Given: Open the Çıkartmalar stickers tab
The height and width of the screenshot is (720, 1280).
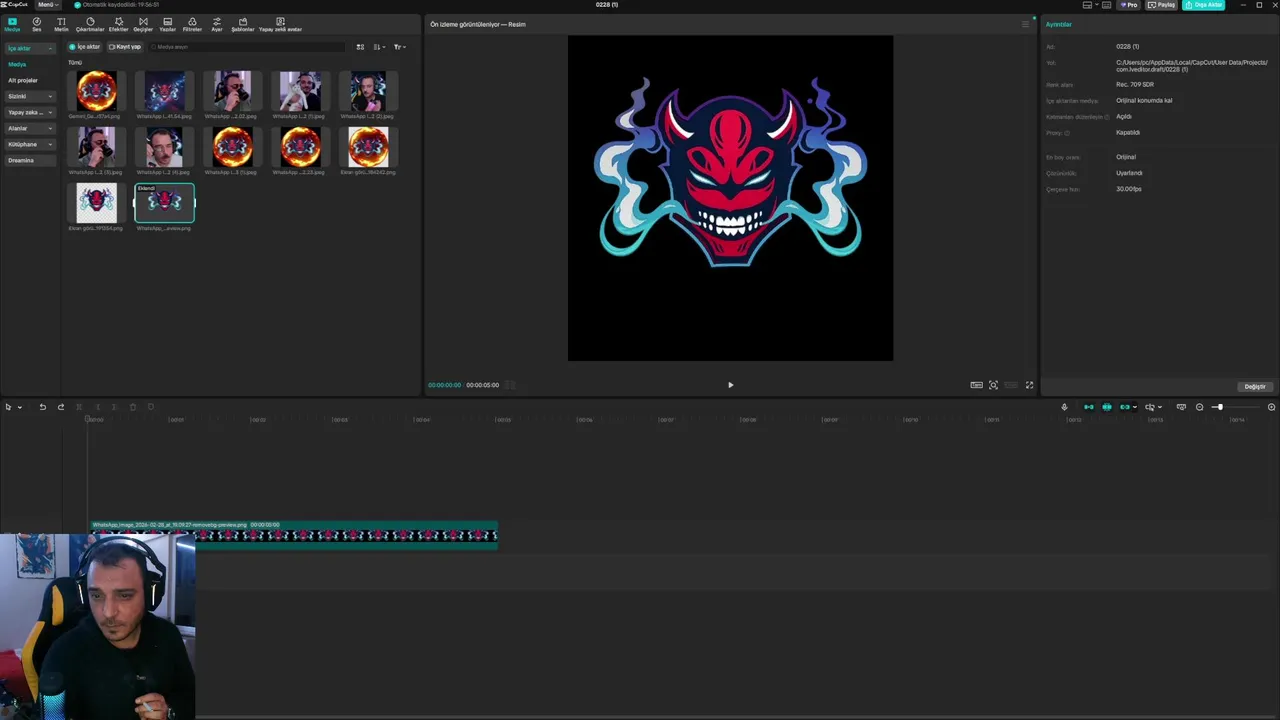Looking at the screenshot, I should (90, 24).
